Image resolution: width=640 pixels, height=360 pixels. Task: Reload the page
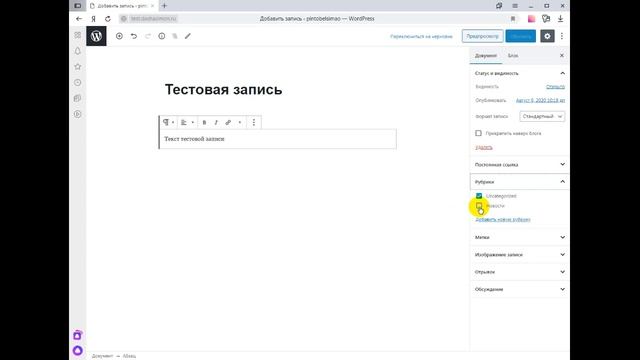108,19
